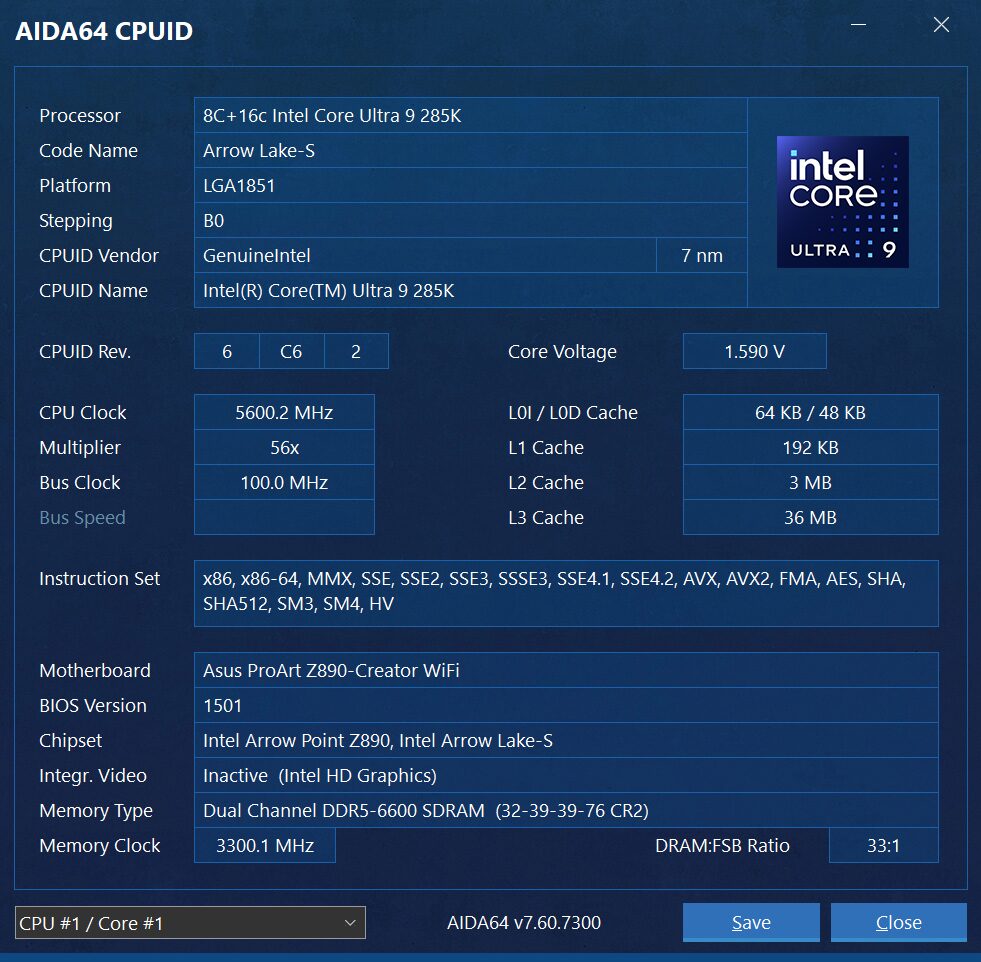Click the CPUID Vendor value GenuineIntel
Image resolution: width=981 pixels, height=962 pixels.
click(425, 255)
